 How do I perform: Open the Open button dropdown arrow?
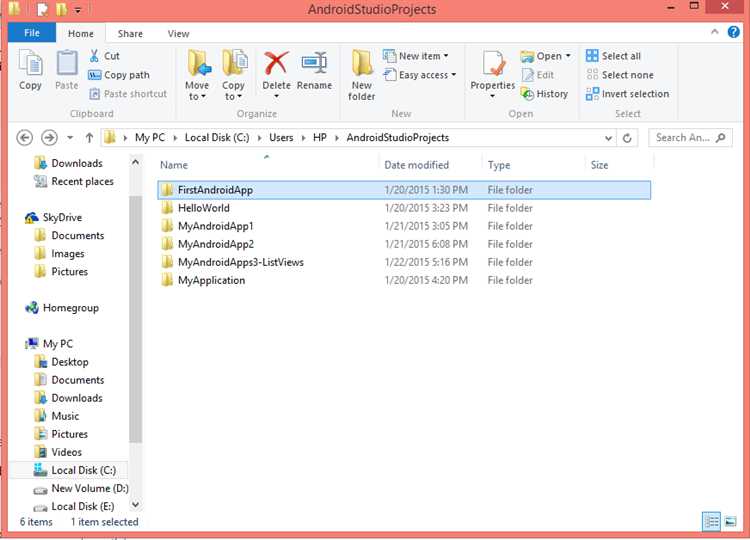(568, 55)
